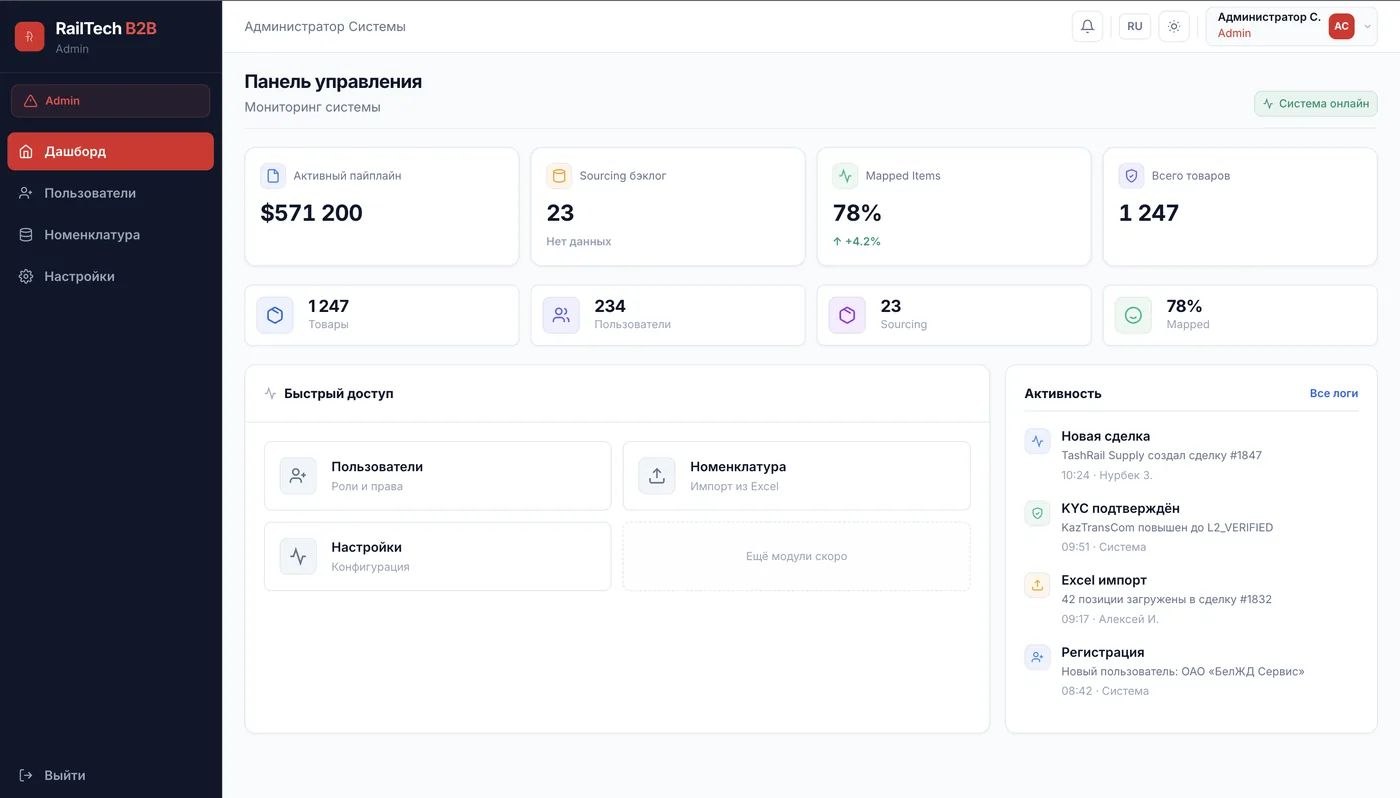Click the Настройки gear icon in sidebar
The image size is (1400, 798).
26,276
